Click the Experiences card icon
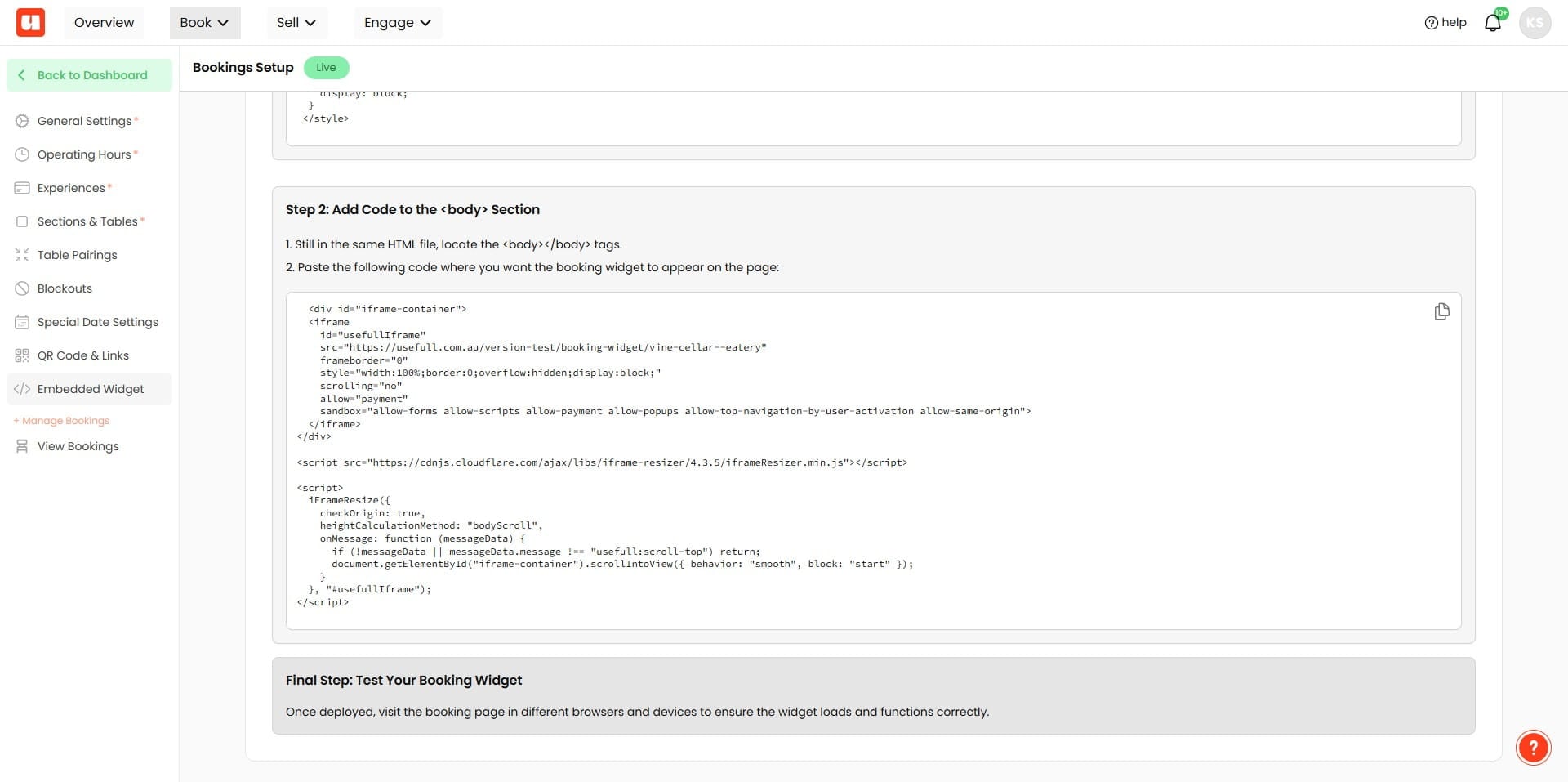The width and height of the screenshot is (1568, 782). tap(22, 188)
